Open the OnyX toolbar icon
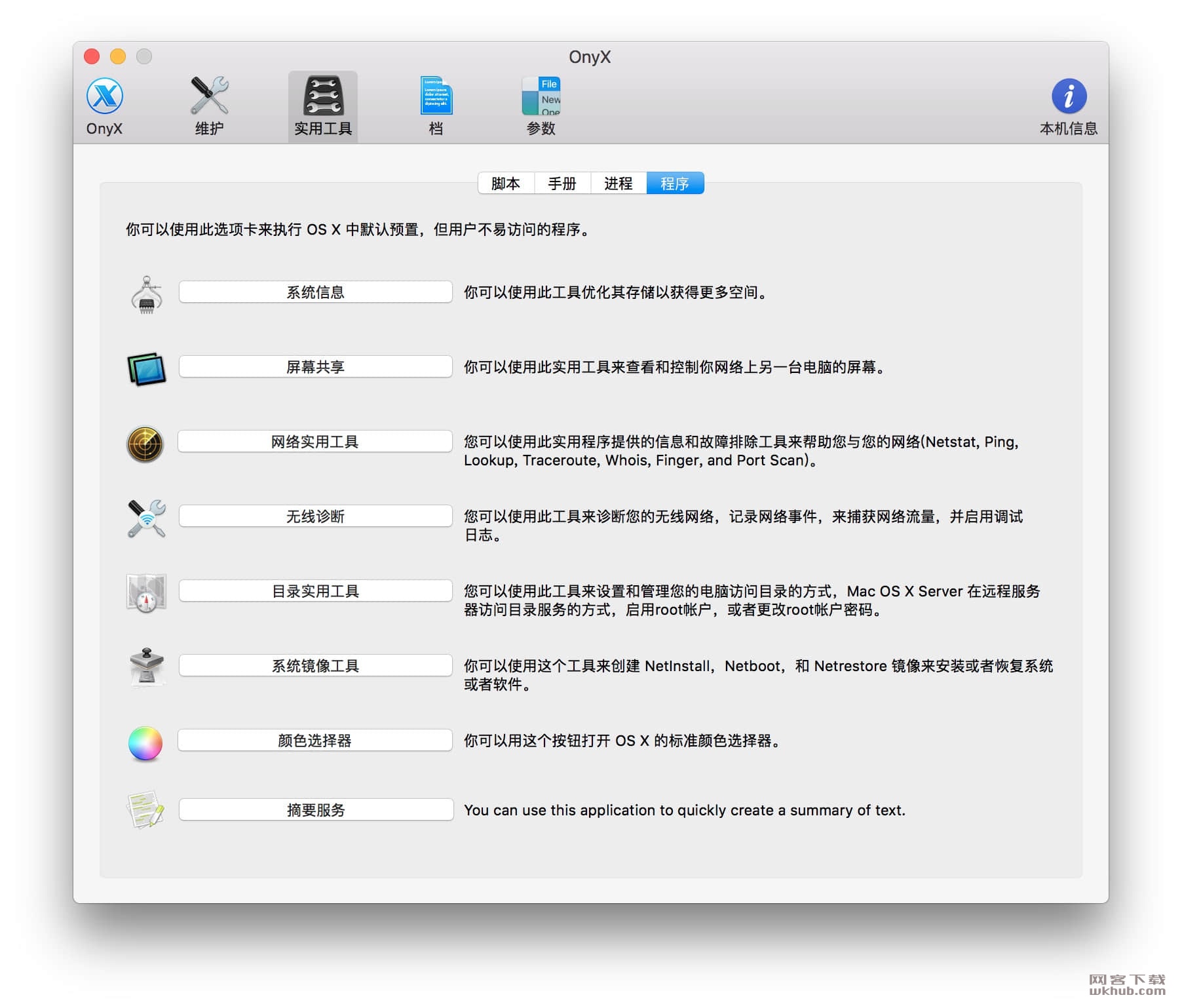Screen dimensions: 1182x1008 point(105,106)
